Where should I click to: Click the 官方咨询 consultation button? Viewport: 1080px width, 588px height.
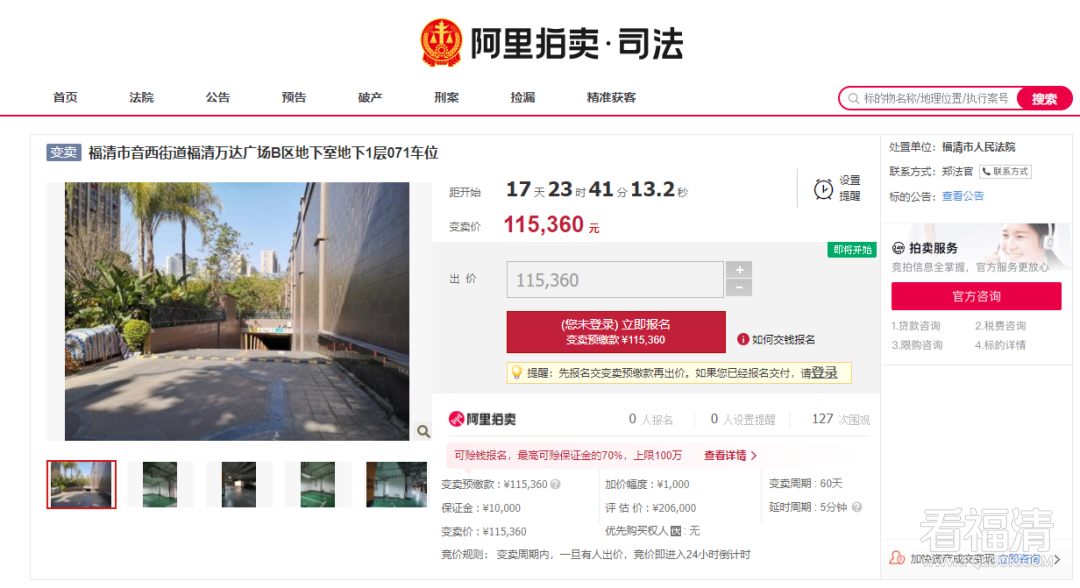[x=976, y=296]
